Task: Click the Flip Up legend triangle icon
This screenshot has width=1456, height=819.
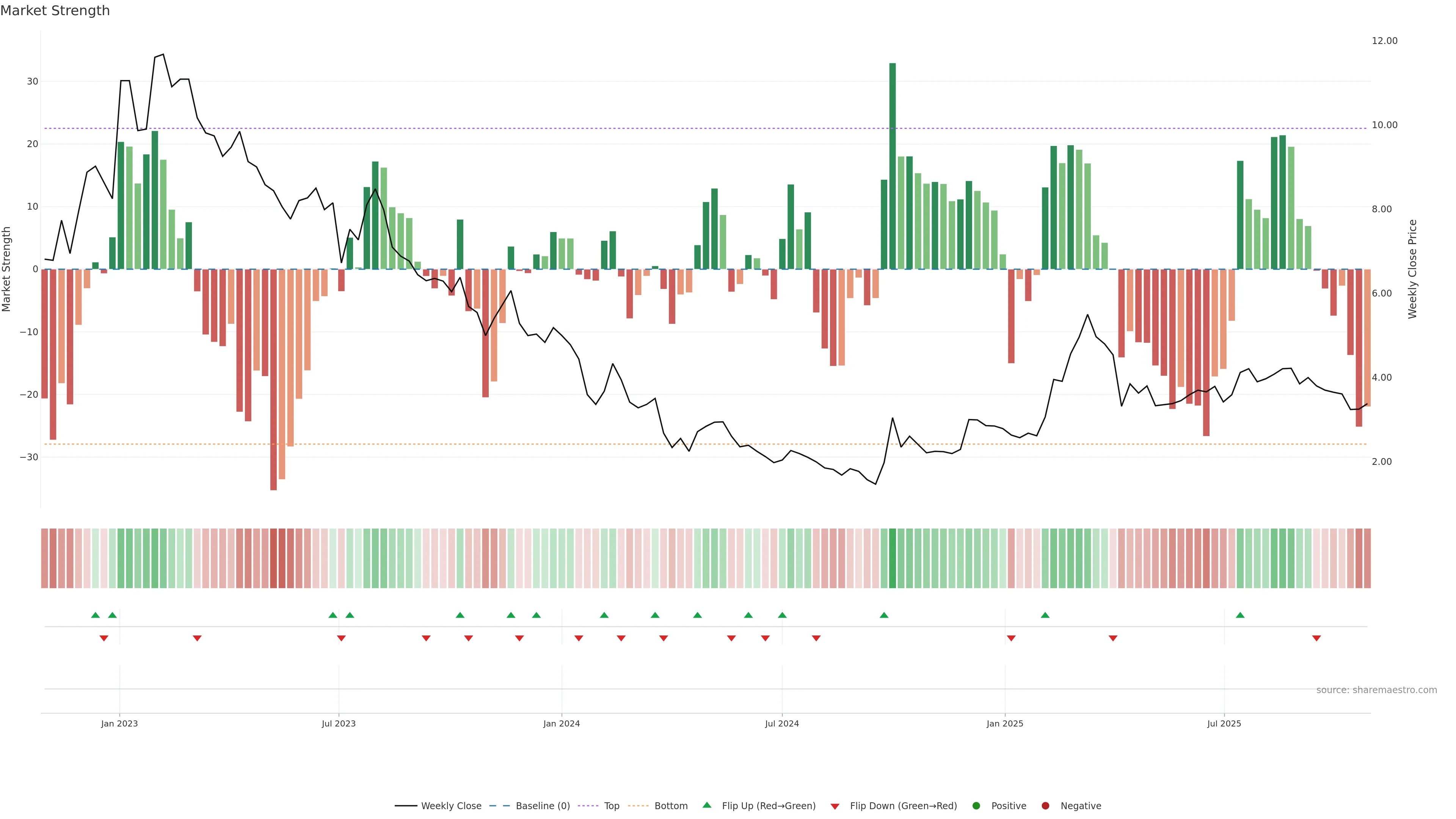Action: click(x=706, y=805)
